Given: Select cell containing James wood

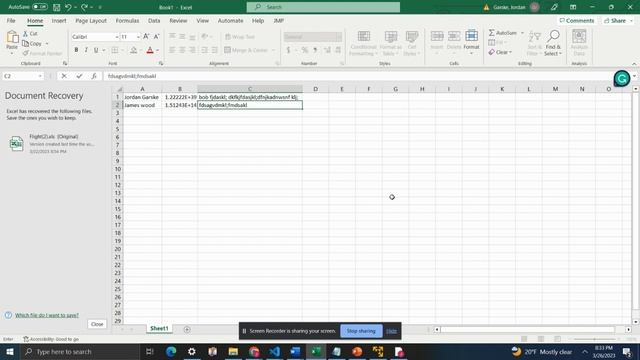Looking at the screenshot, I should pos(142,105).
